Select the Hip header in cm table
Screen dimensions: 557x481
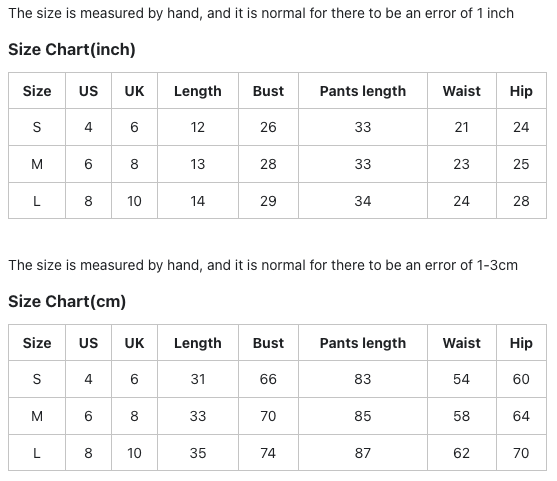pyautogui.click(x=521, y=343)
